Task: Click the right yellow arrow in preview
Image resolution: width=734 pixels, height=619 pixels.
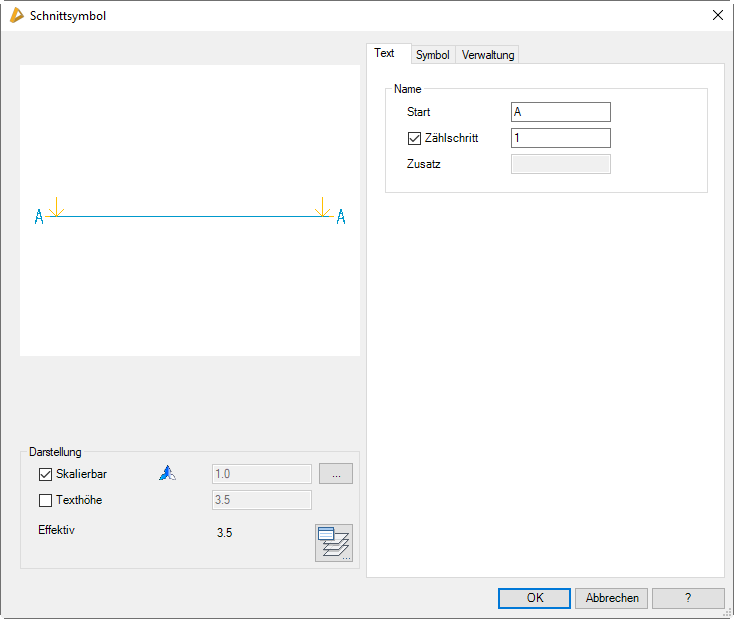Action: [322, 207]
